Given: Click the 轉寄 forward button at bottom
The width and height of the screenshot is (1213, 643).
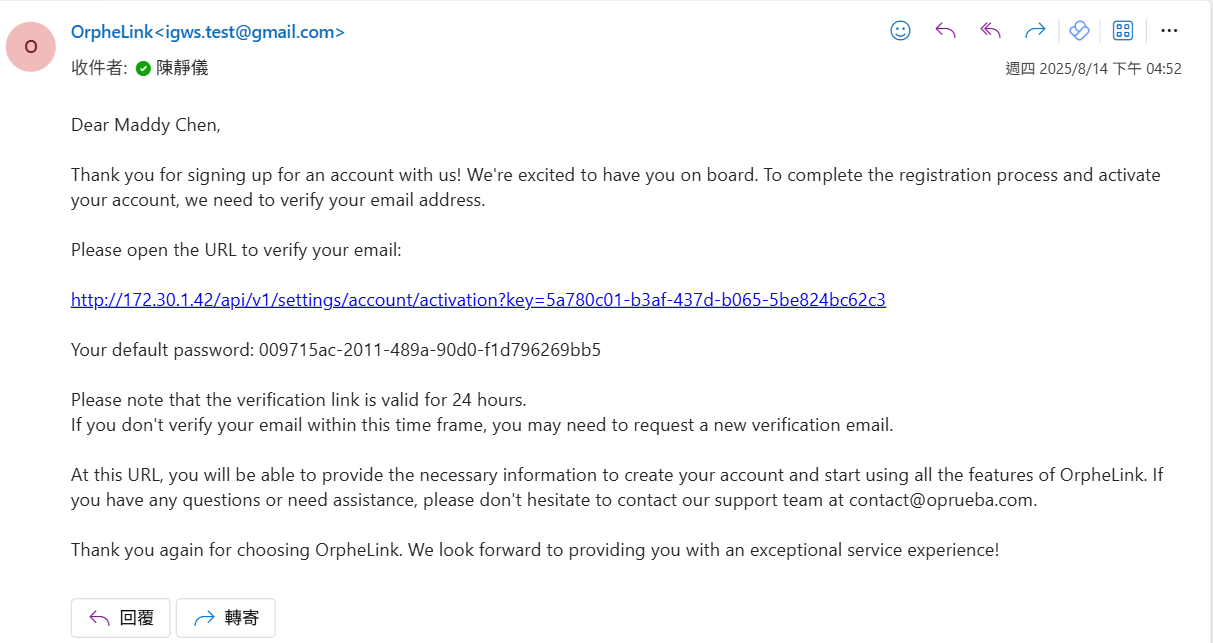Looking at the screenshot, I should pos(226,618).
